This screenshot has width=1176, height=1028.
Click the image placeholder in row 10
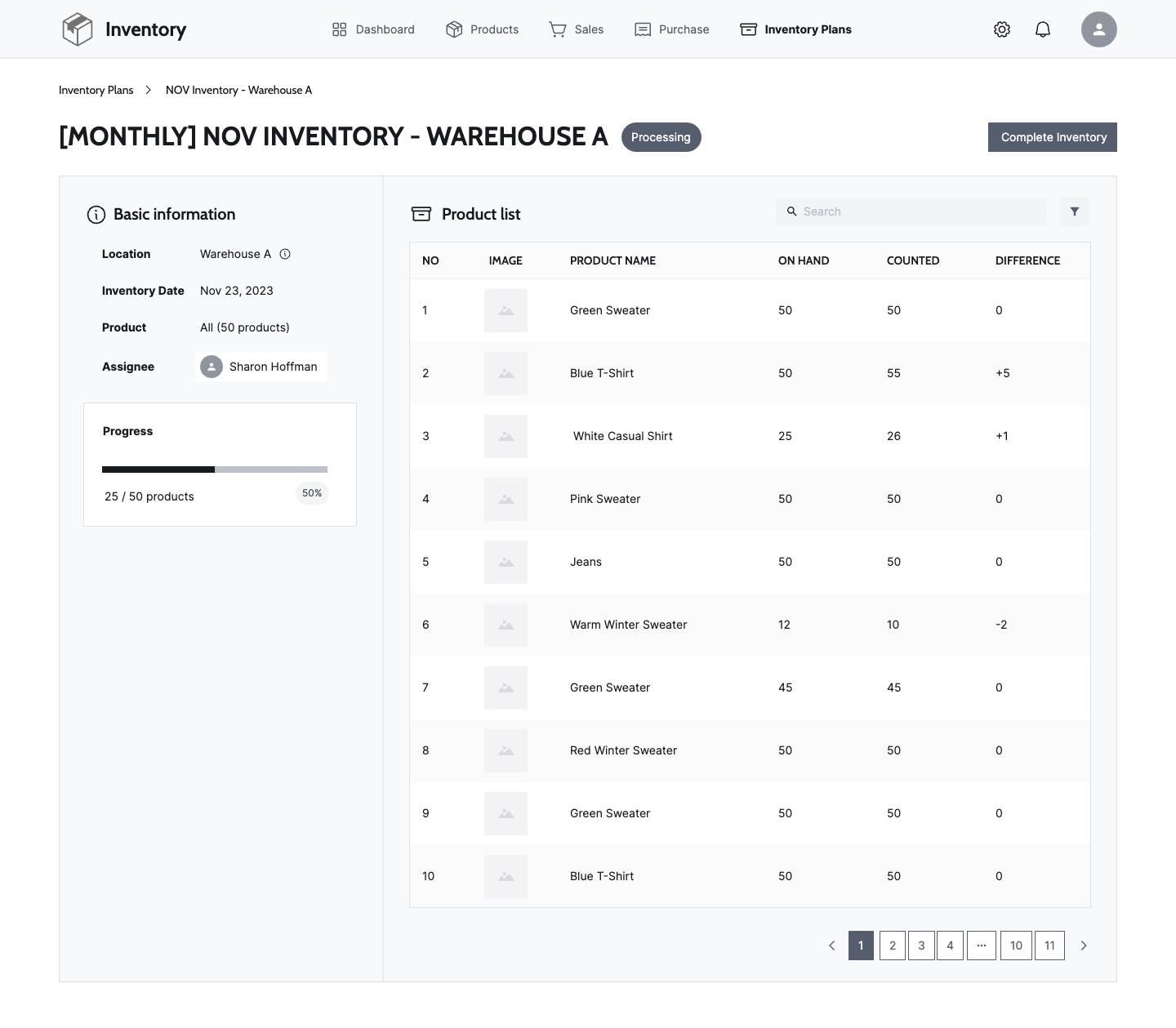(506, 876)
